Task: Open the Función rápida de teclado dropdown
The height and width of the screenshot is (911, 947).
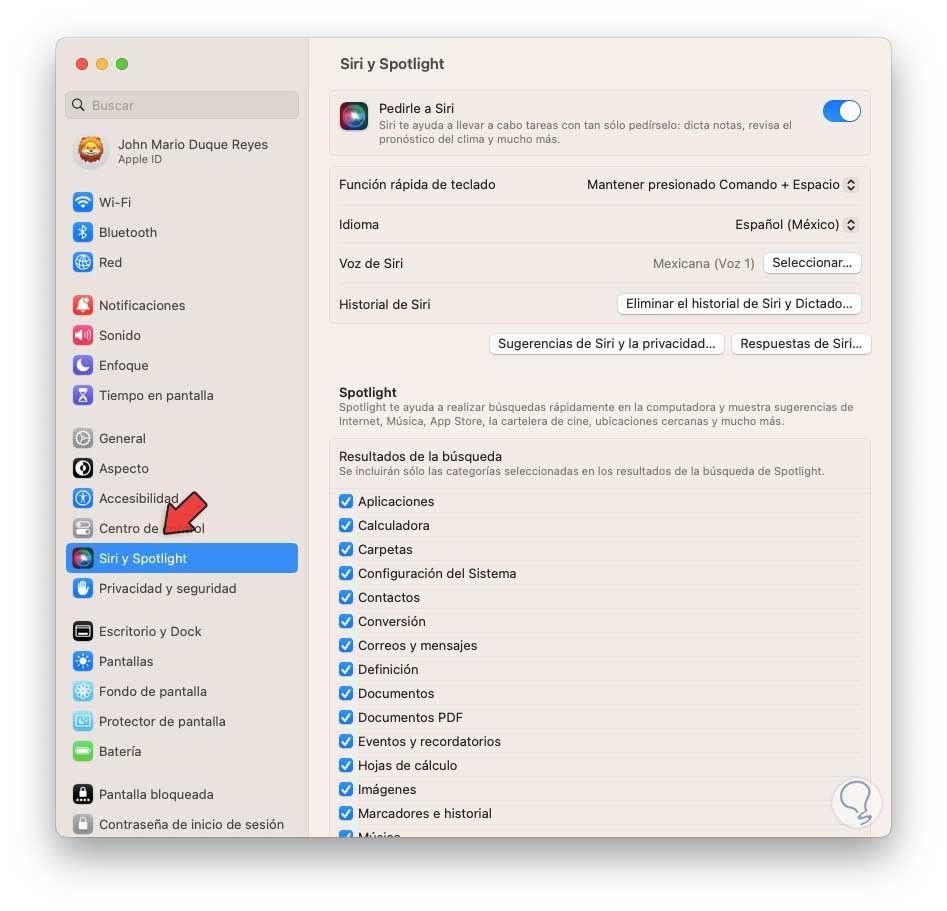Action: [x=722, y=185]
